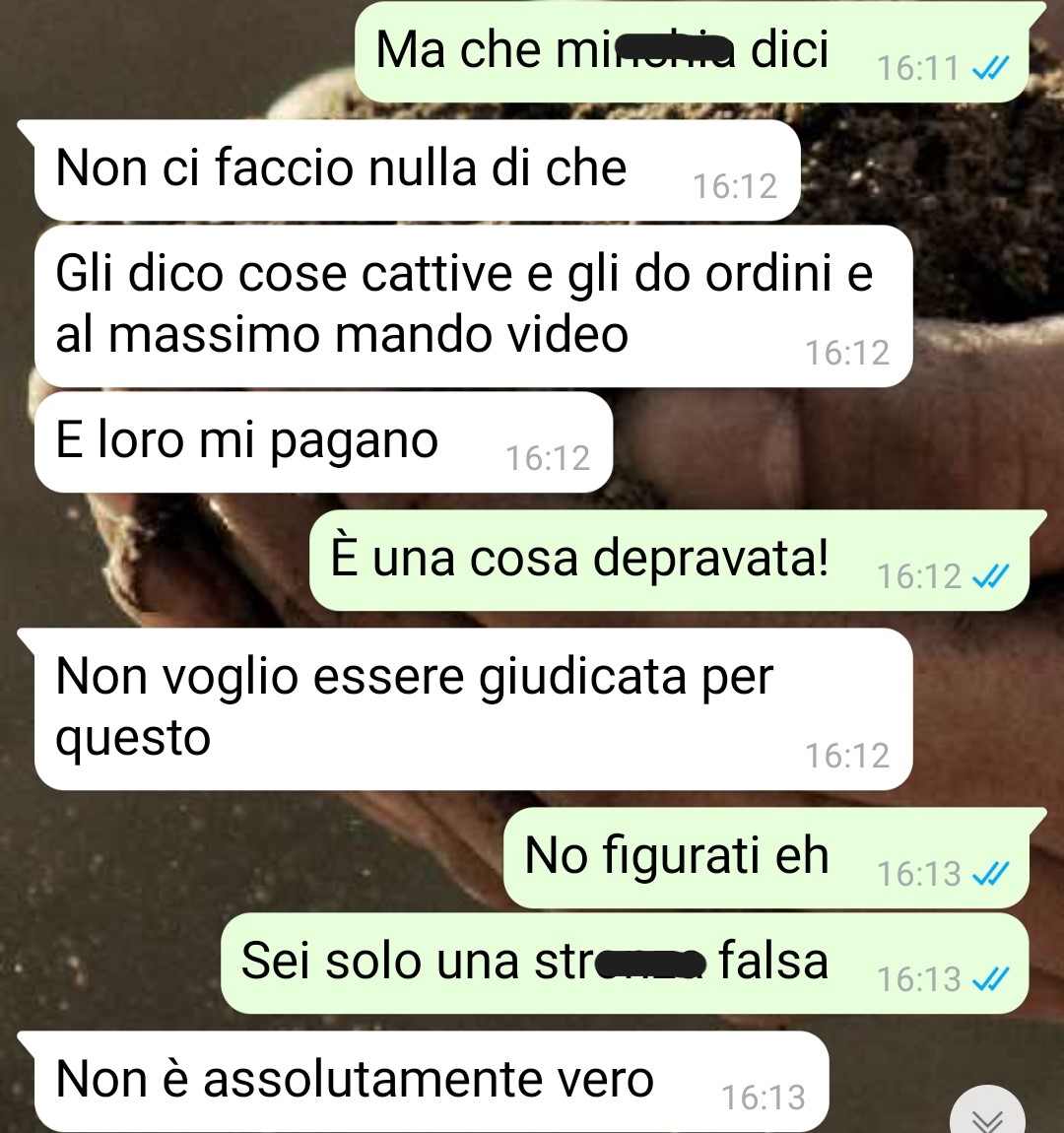This screenshot has height=1133, width=1064.
Task: Select the 'È una cosa depravata!' bubble
Action: [x=669, y=560]
